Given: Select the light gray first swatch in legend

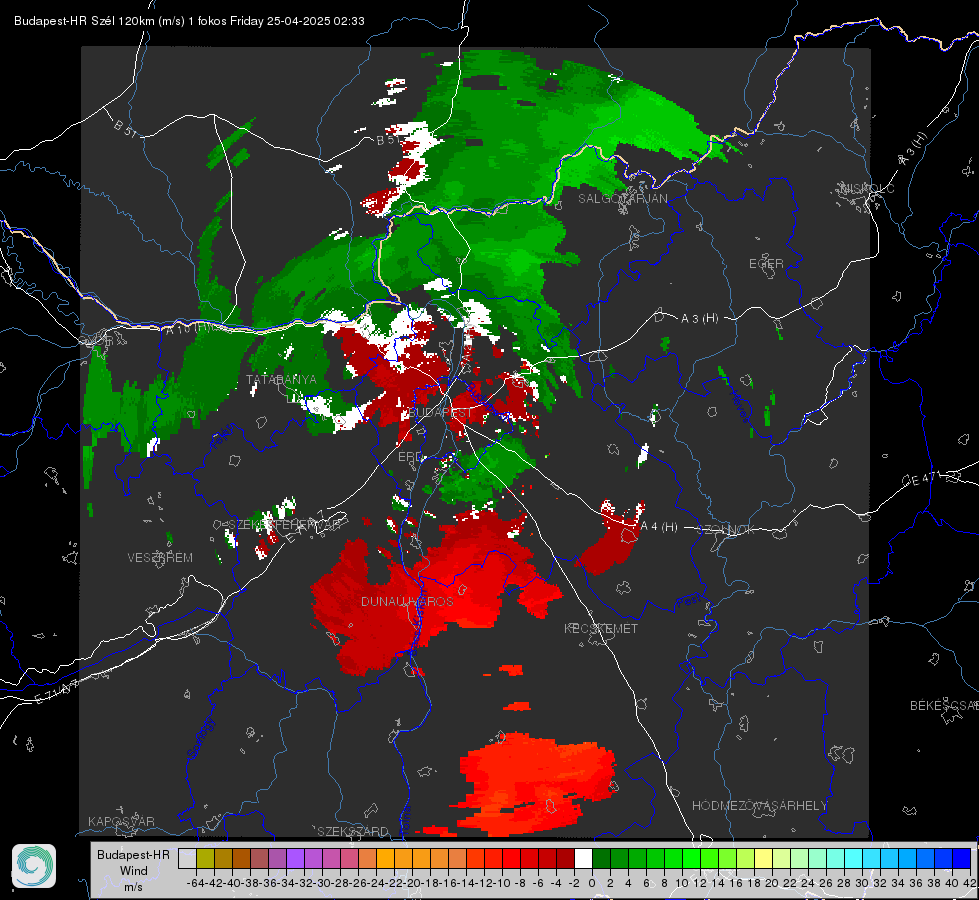Looking at the screenshot, I should 187,858.
